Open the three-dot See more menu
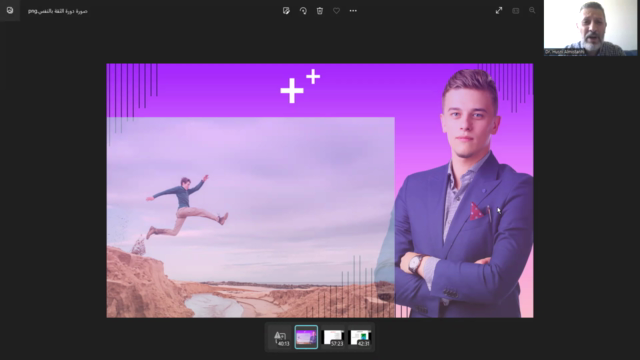 [353, 11]
